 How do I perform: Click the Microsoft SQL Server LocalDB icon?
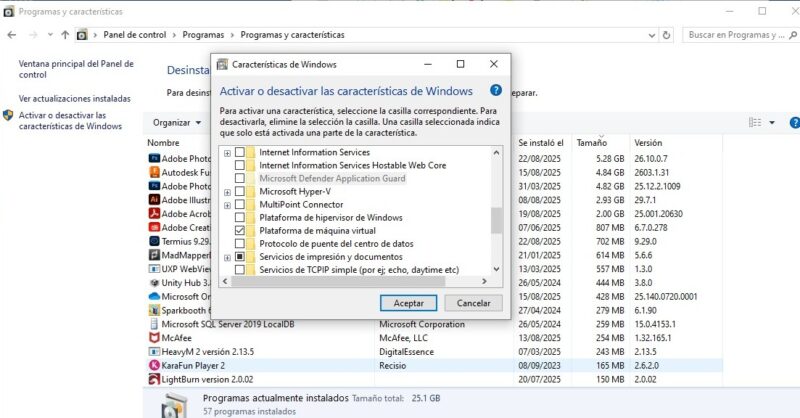point(154,324)
